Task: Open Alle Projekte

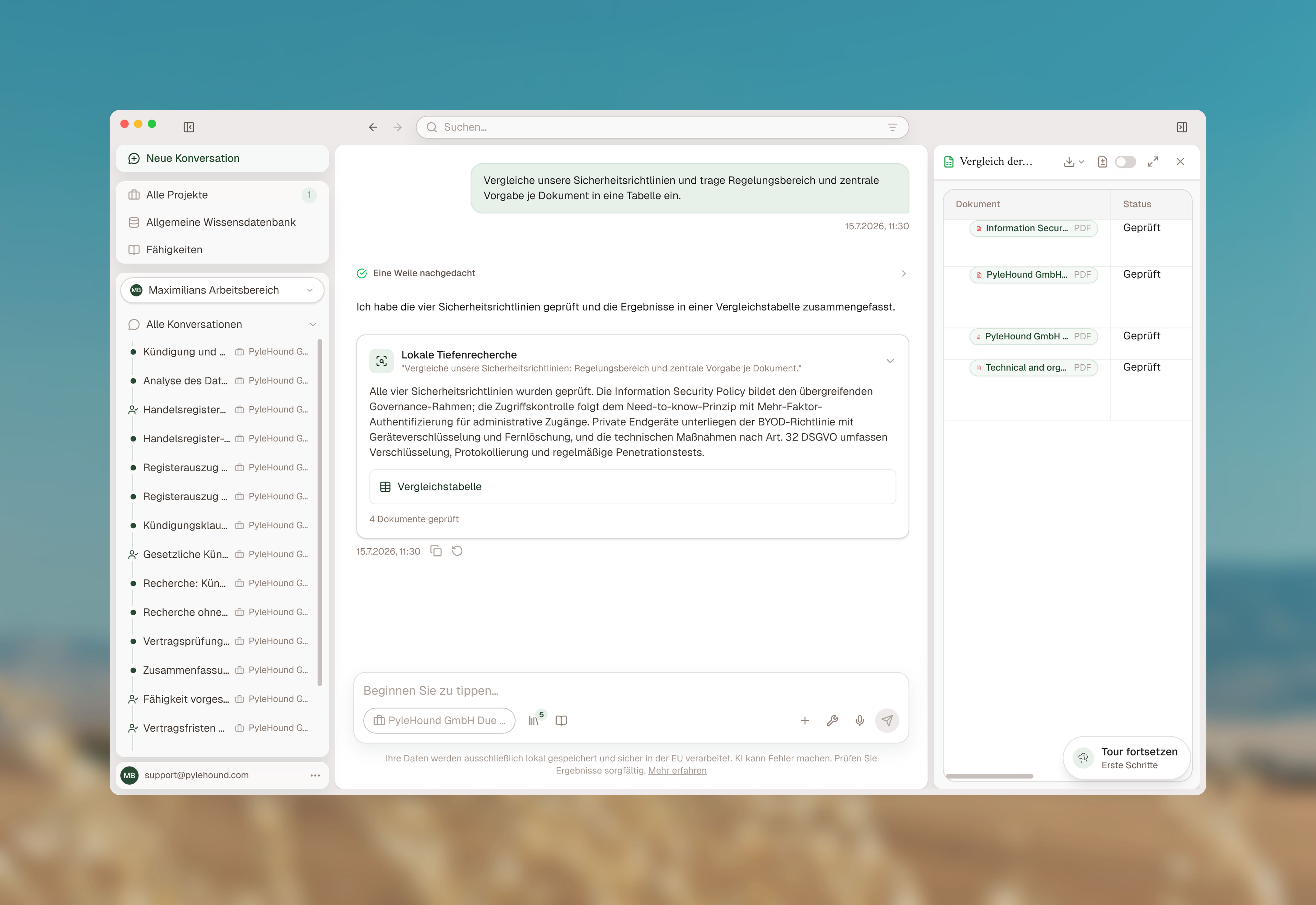Action: coord(222,194)
